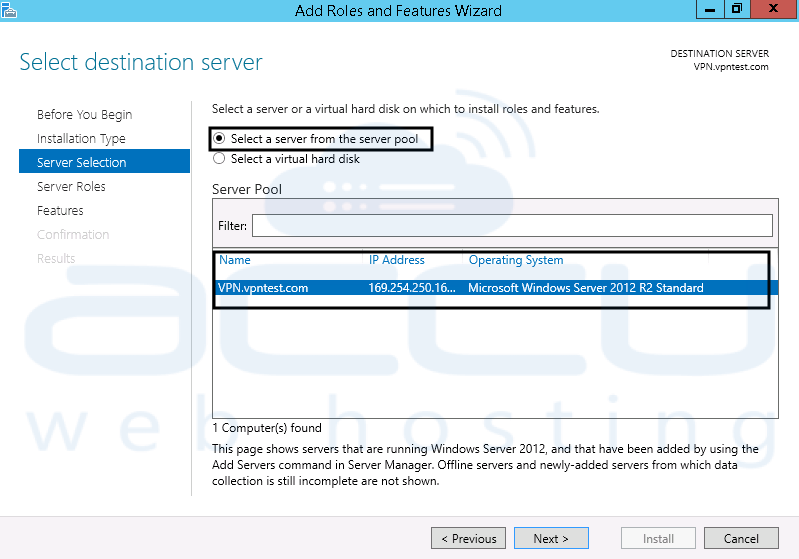Screen dimensions: 799x559
Task: Minimize the wizard window
Action: coord(710,9)
